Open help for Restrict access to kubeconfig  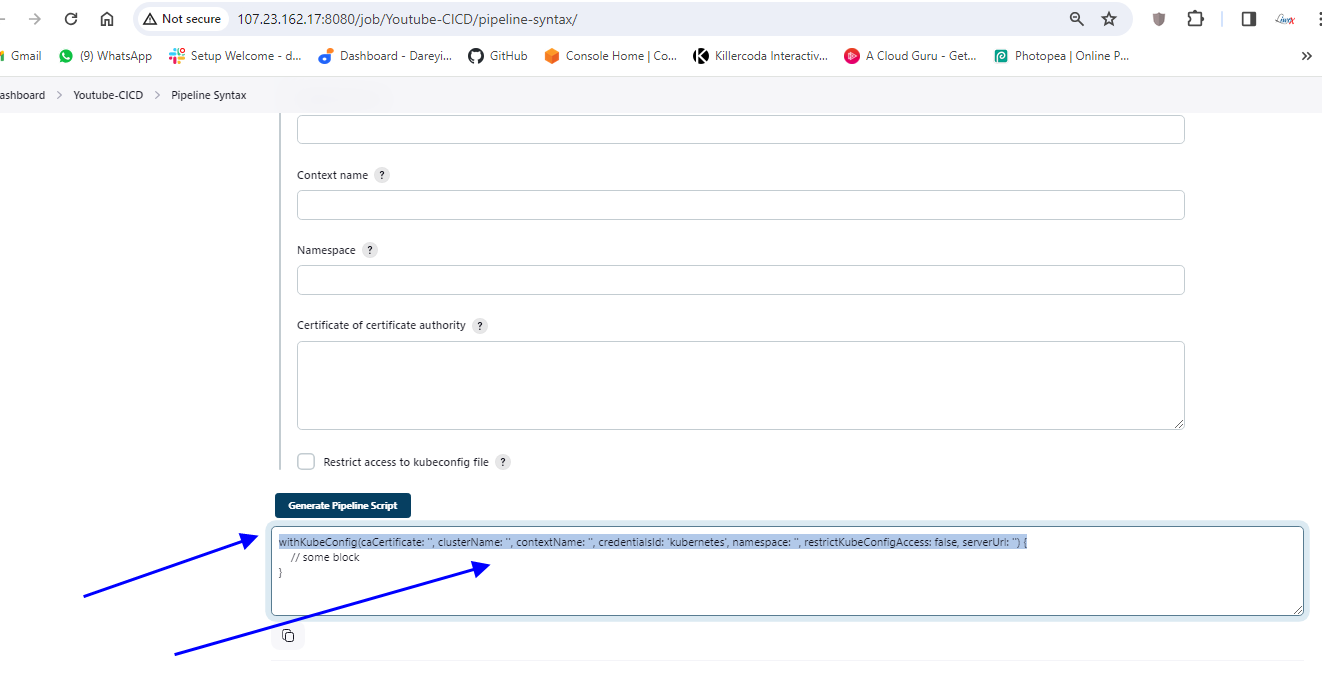tap(503, 462)
